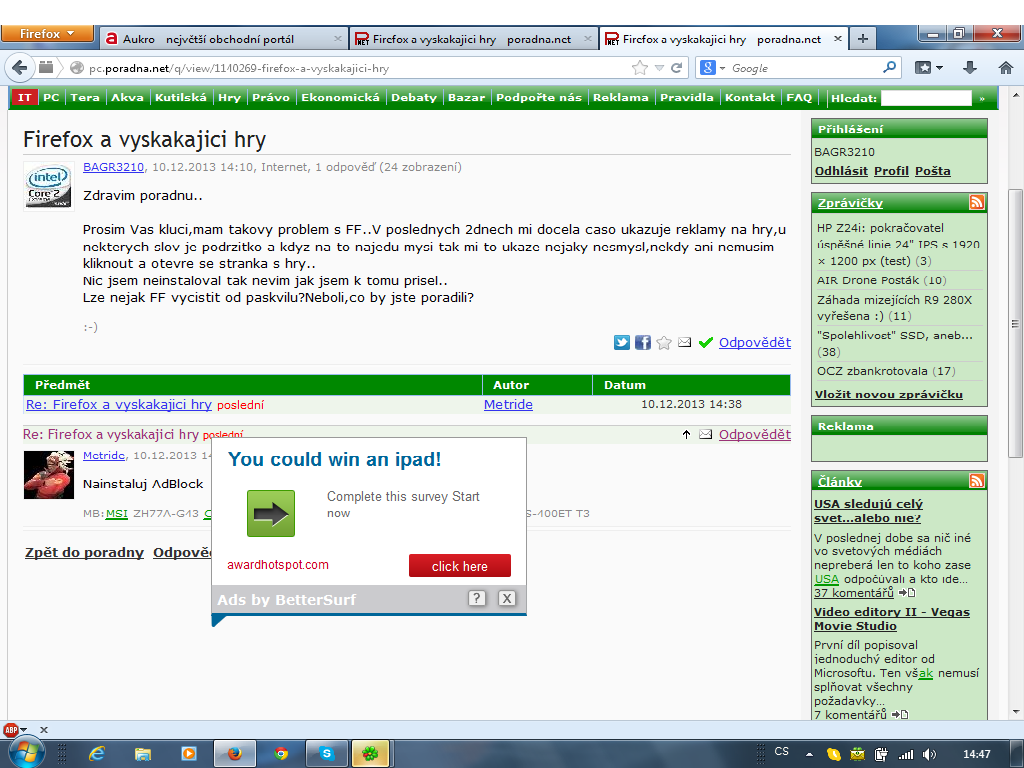The height and width of the screenshot is (768, 1024).
Task: Click the 14:47 taskbar clock
Action: [976, 754]
